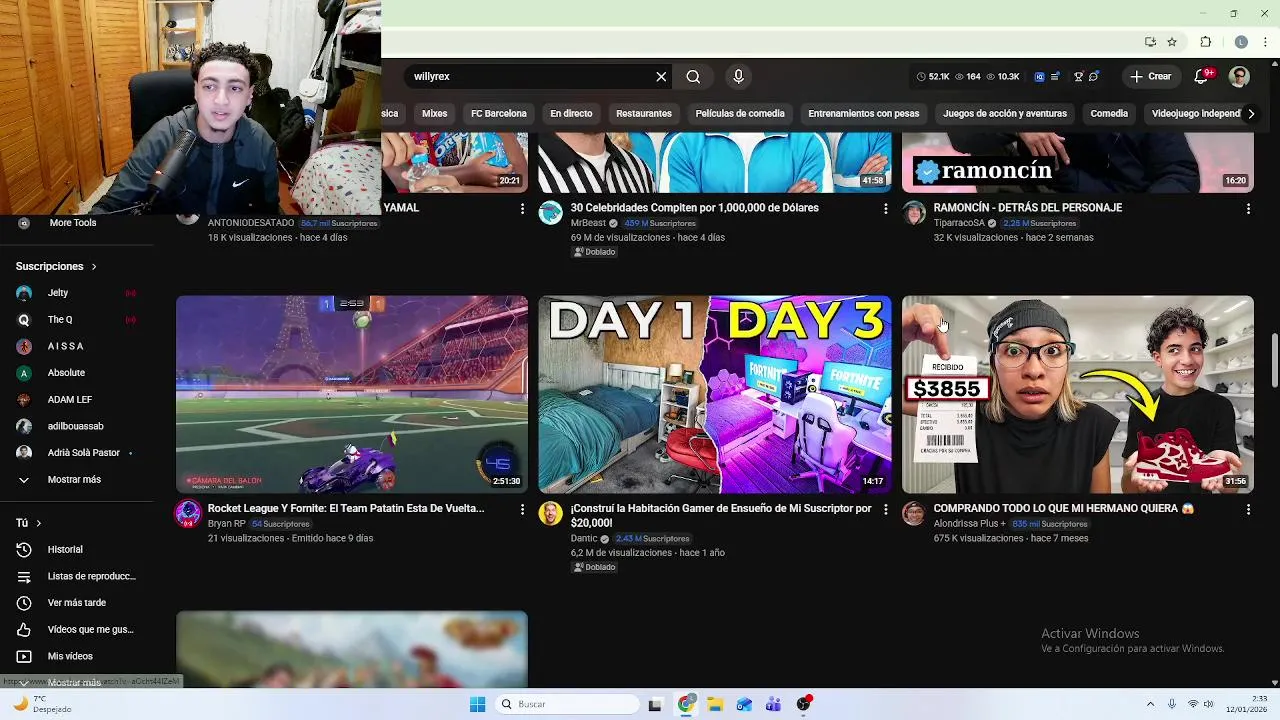Select the Mixes filter chip
Viewport: 1280px width, 720px height.
pyautogui.click(x=434, y=114)
